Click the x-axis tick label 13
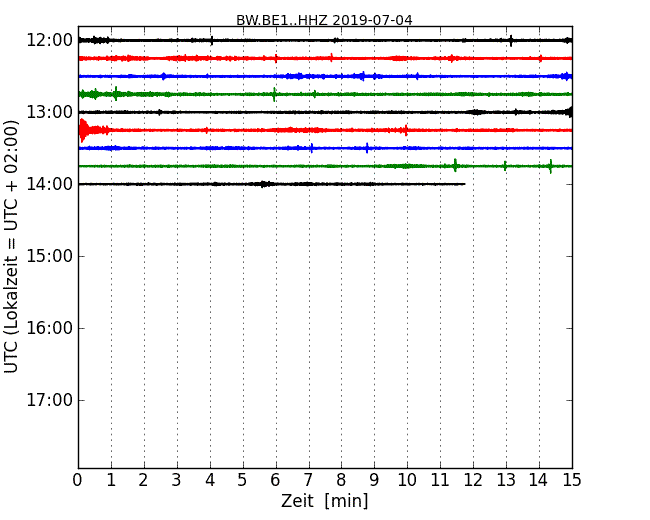Image resolution: width=650 pixels, height=520 pixels. [x=506, y=480]
